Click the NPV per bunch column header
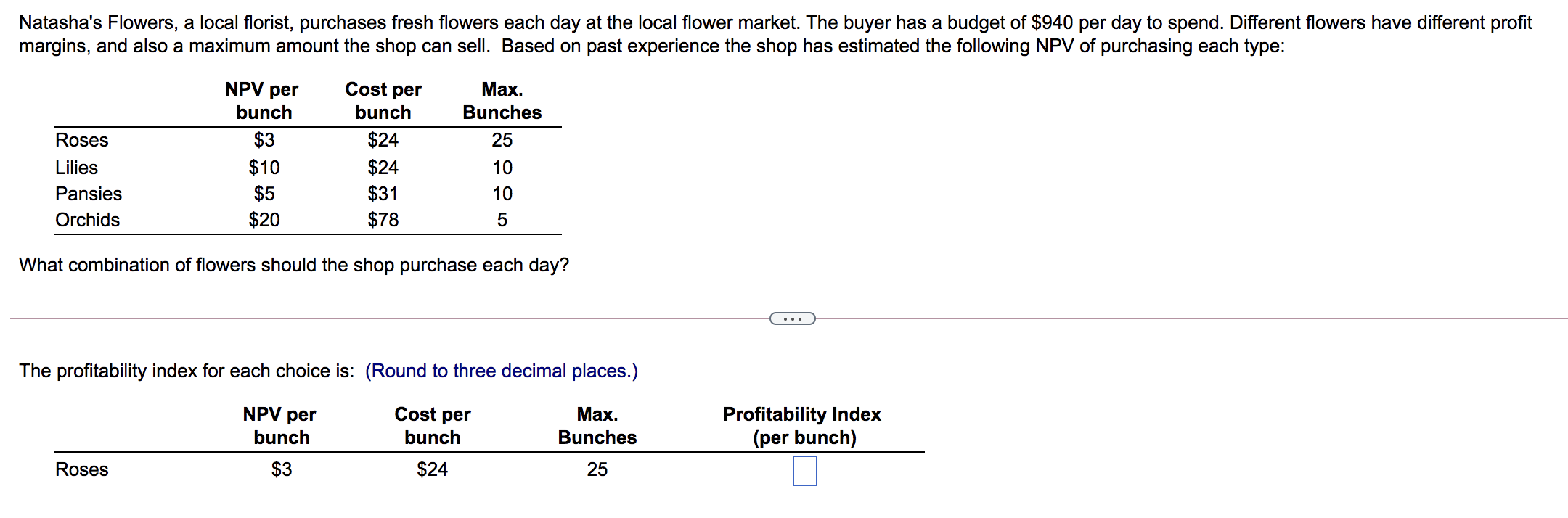The width and height of the screenshot is (1568, 518). [x=262, y=100]
